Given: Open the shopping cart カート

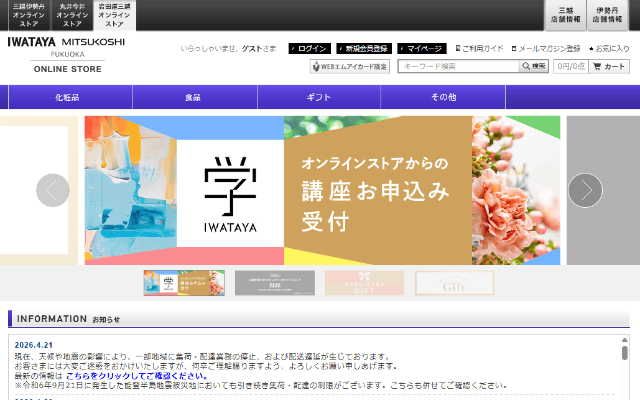Looking at the screenshot, I should pos(609,66).
